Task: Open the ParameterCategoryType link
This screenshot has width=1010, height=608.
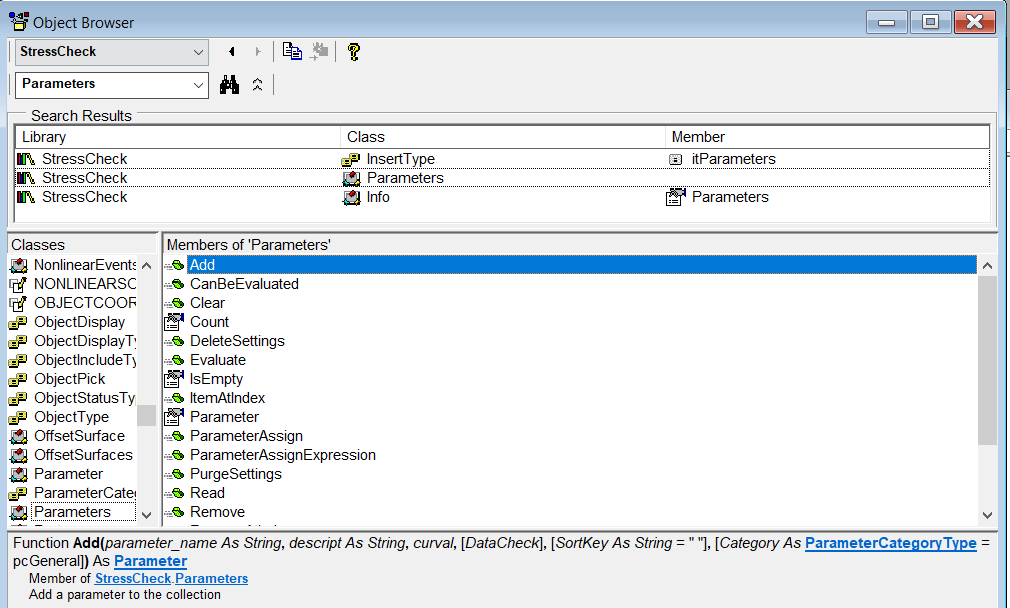Action: (x=890, y=543)
